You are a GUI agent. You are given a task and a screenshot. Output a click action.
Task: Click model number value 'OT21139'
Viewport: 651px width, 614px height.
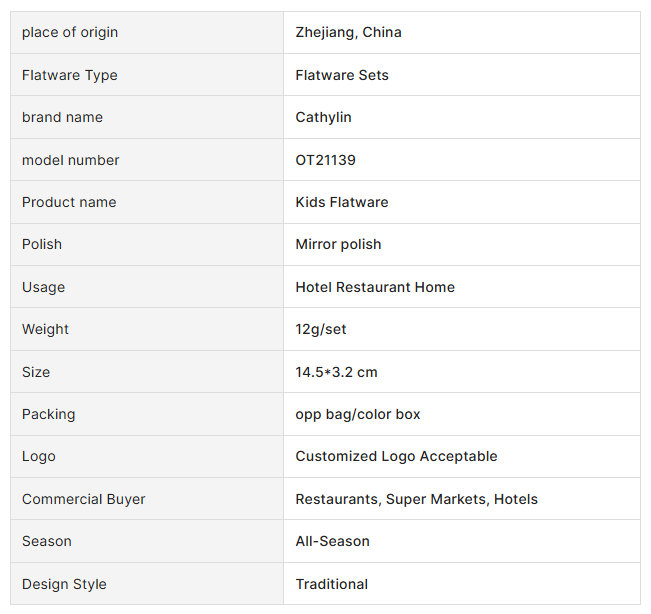click(x=325, y=160)
